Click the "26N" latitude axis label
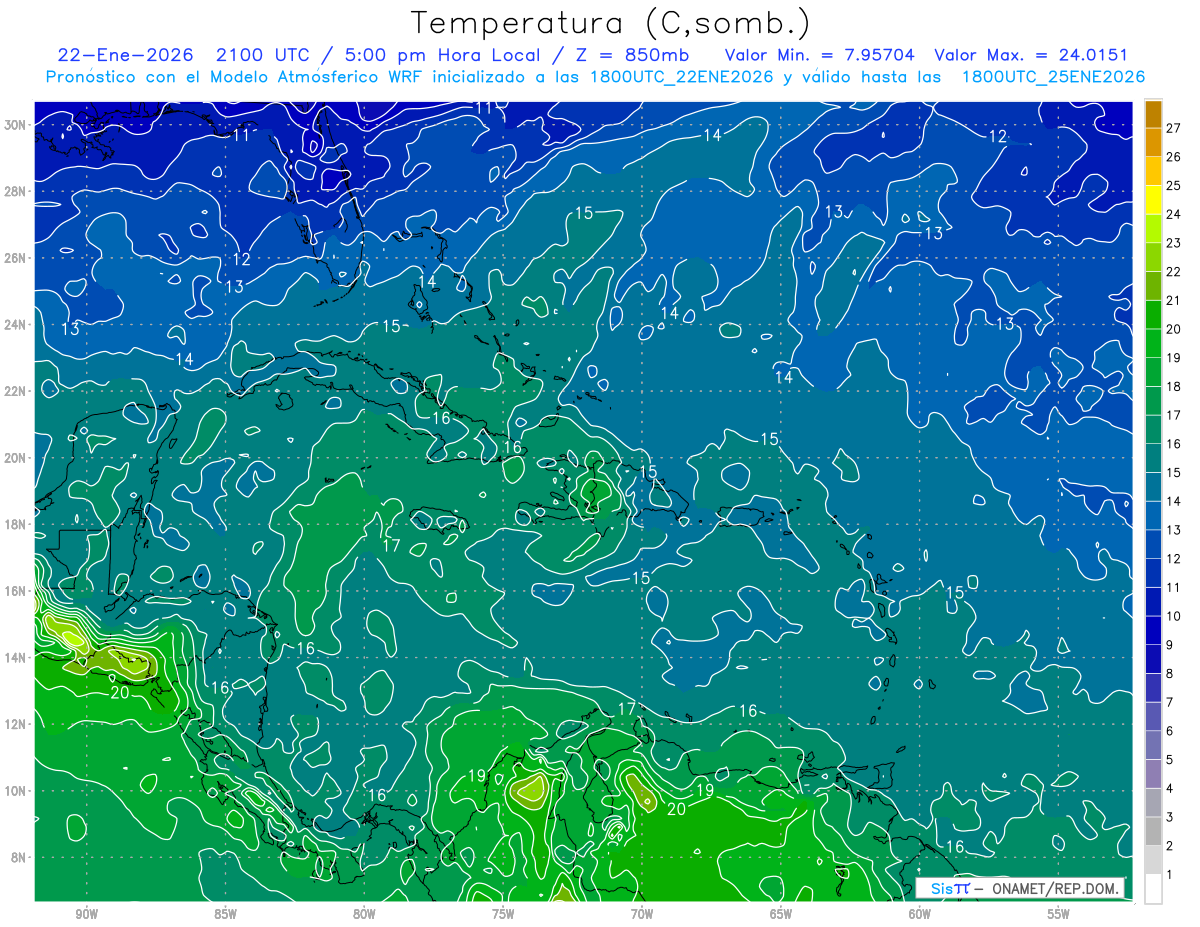The height and width of the screenshot is (927, 1200). tap(16, 258)
